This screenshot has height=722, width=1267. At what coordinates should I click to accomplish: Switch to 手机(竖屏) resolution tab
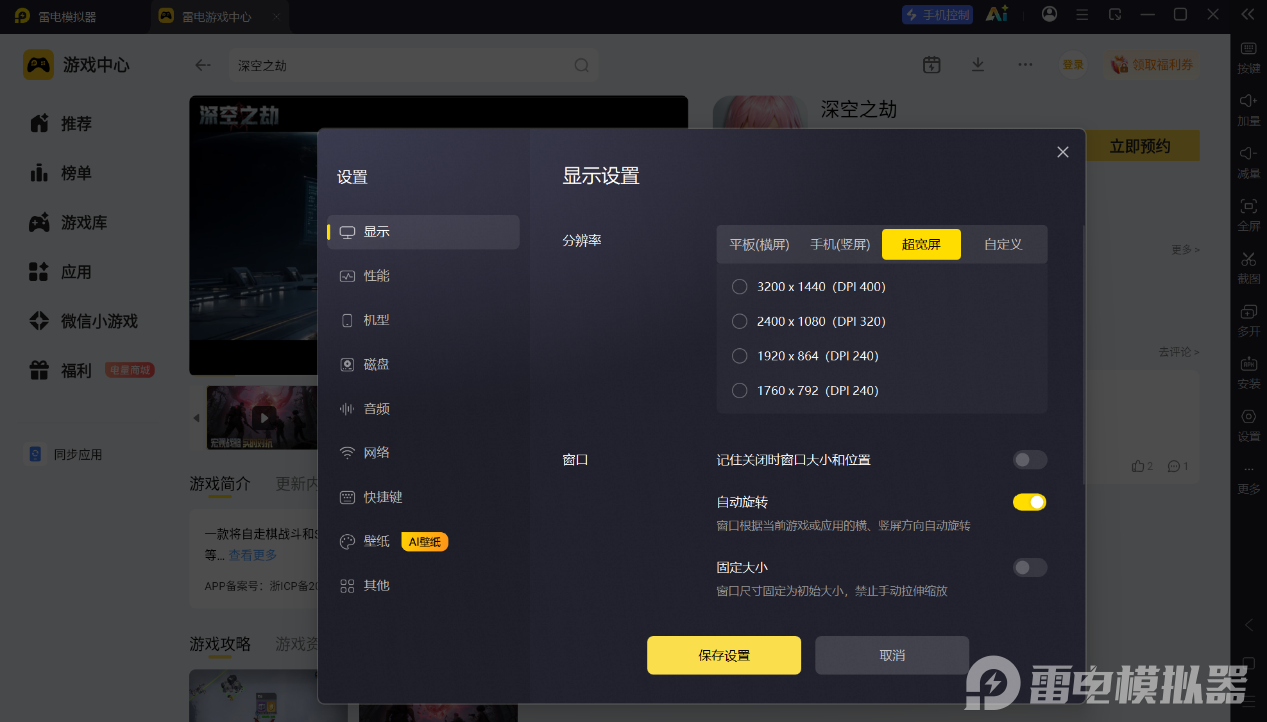tap(840, 244)
